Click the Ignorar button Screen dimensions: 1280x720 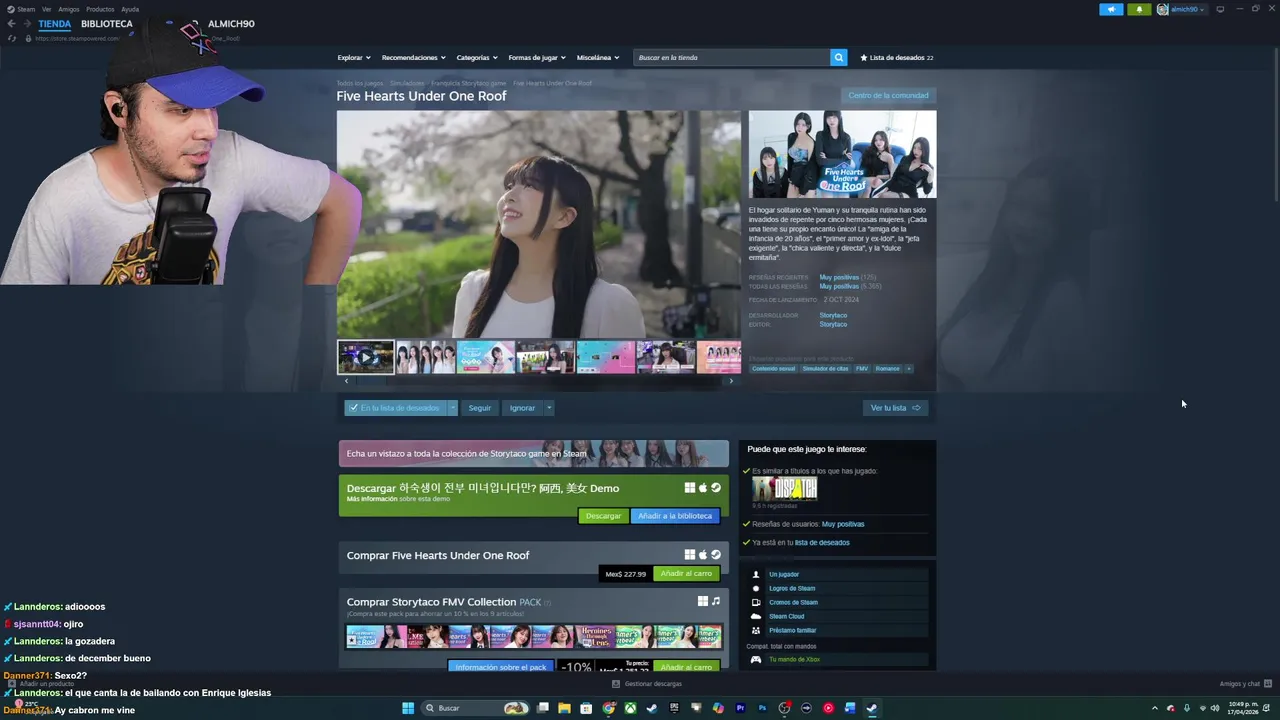[x=522, y=408]
